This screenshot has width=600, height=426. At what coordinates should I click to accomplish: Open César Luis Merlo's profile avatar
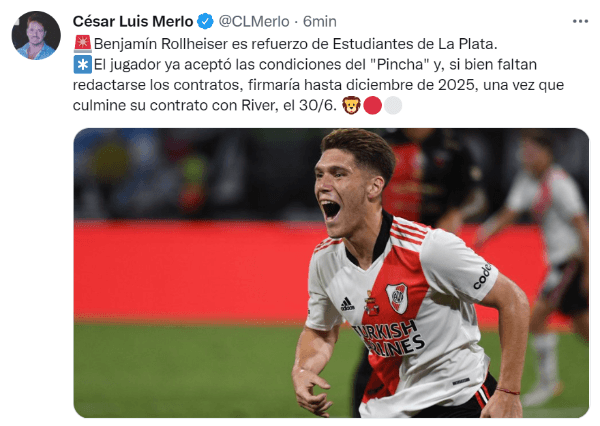click(36, 35)
